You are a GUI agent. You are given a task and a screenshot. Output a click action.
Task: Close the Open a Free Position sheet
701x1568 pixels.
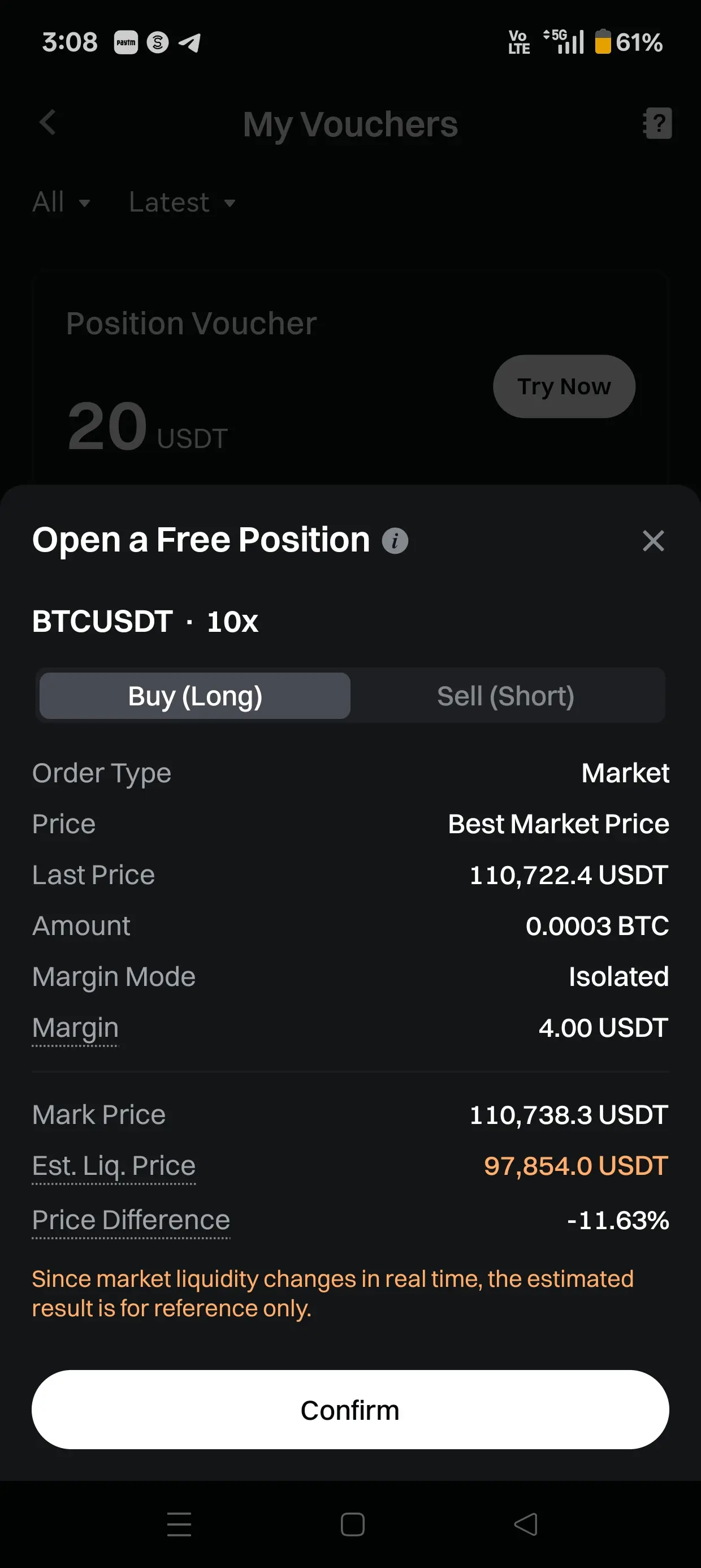[x=653, y=541]
